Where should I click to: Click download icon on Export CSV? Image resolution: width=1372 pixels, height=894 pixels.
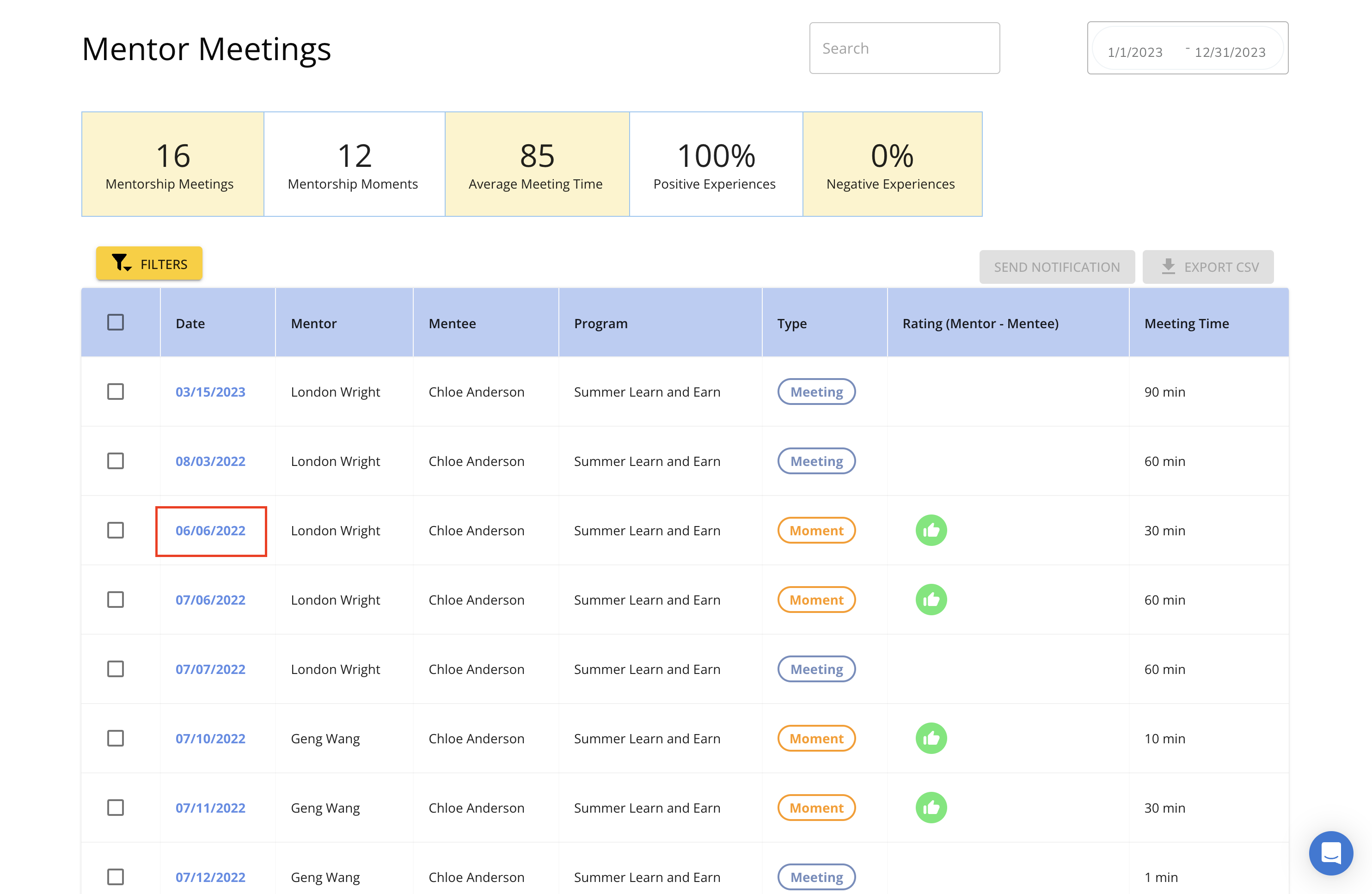pyautogui.click(x=1168, y=266)
